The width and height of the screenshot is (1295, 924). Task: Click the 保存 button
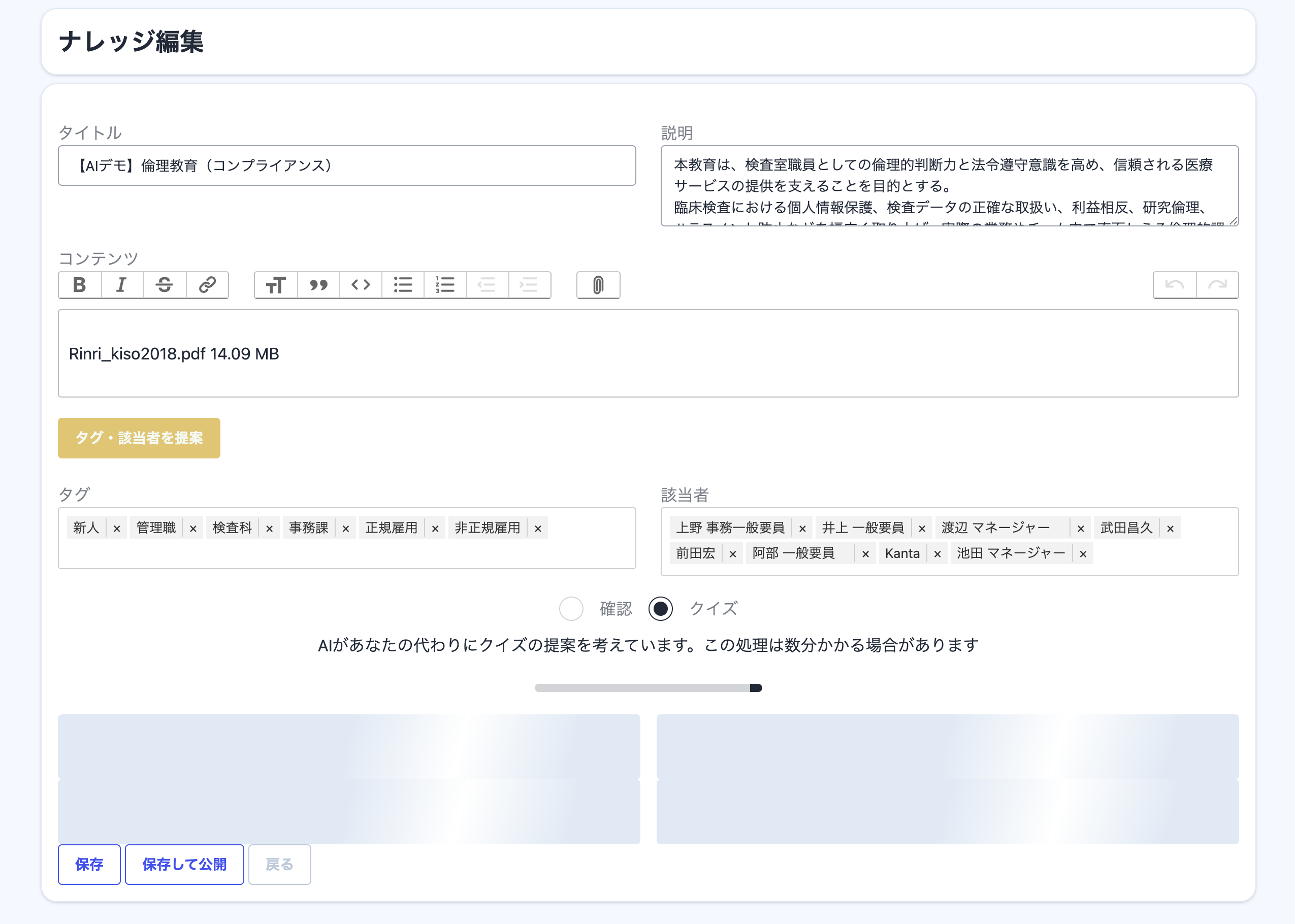pyautogui.click(x=89, y=864)
